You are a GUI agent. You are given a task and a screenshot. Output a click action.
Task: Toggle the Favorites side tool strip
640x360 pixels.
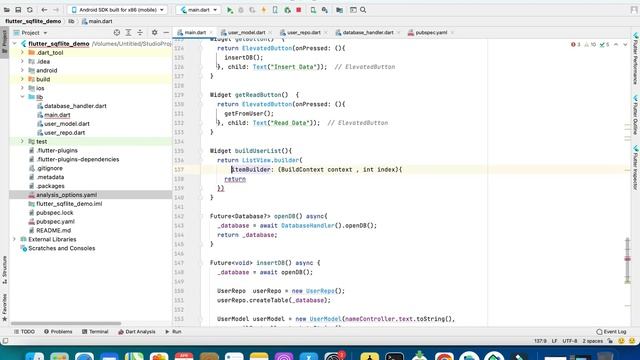click(x=4, y=307)
